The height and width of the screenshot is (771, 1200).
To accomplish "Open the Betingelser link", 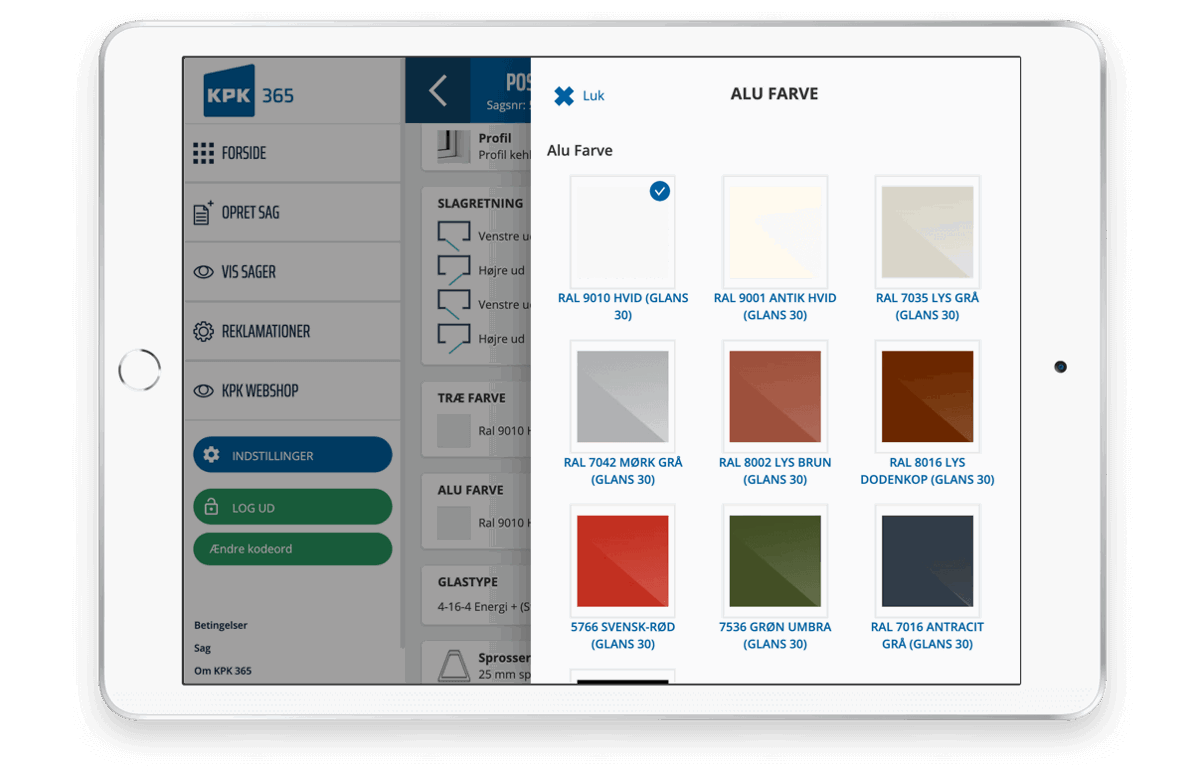I will tap(221, 625).
